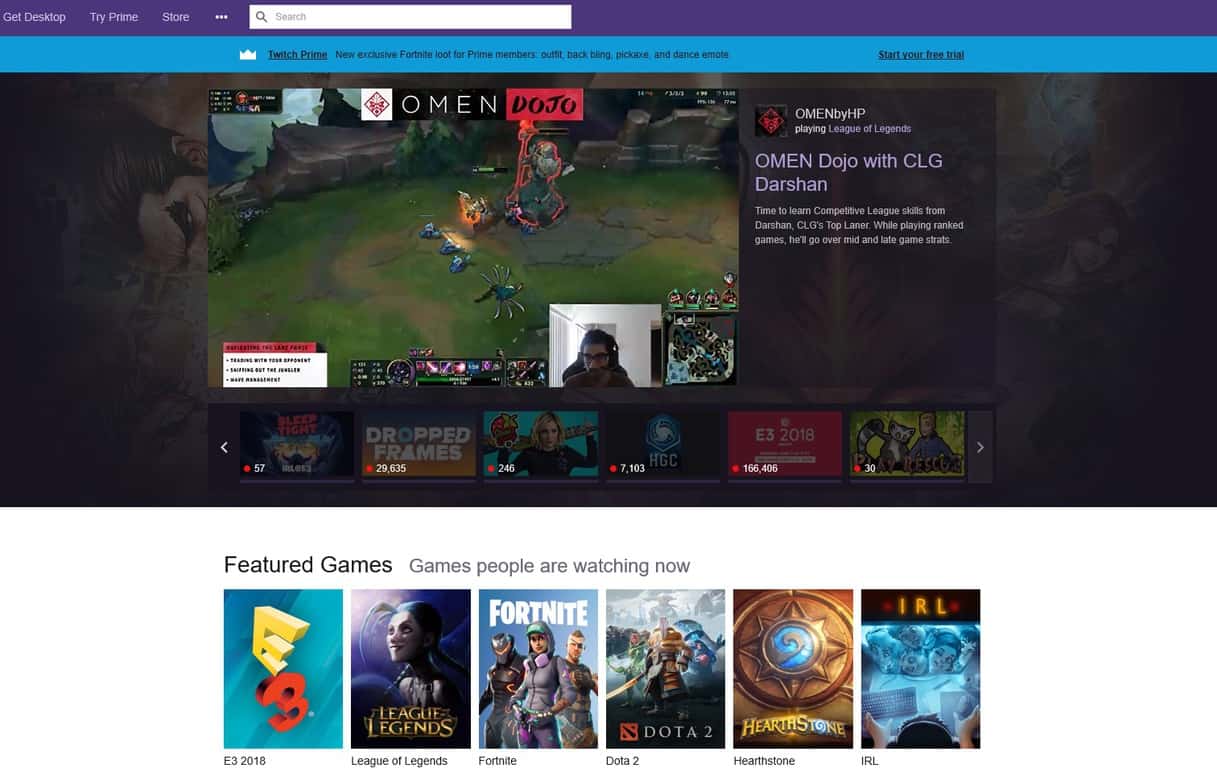Select E3 2018 stream with 166,406 viewers
Image resolution: width=1217 pixels, height=768 pixels.
click(x=785, y=445)
